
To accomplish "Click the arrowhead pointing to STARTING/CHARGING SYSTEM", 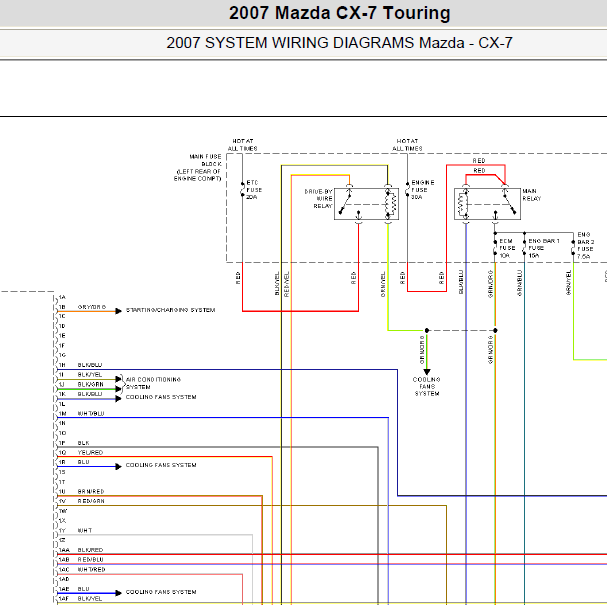I will tap(119, 311).
